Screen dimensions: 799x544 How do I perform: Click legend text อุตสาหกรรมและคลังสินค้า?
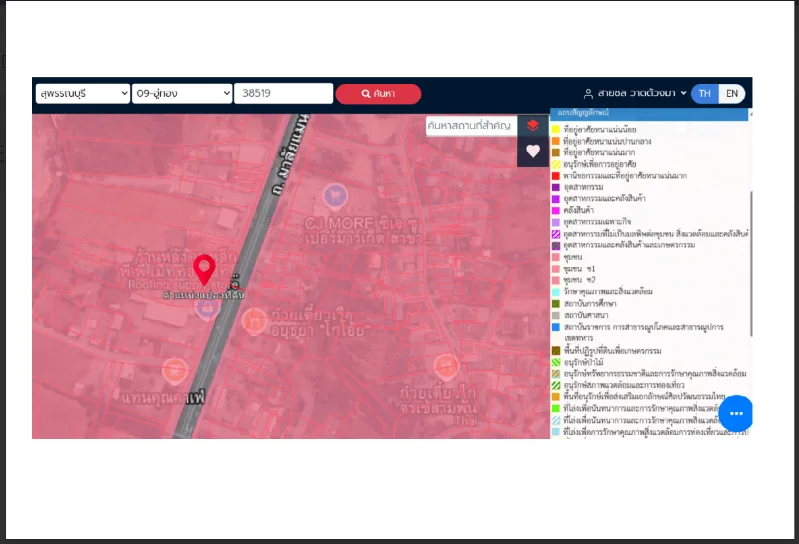[x=604, y=198]
